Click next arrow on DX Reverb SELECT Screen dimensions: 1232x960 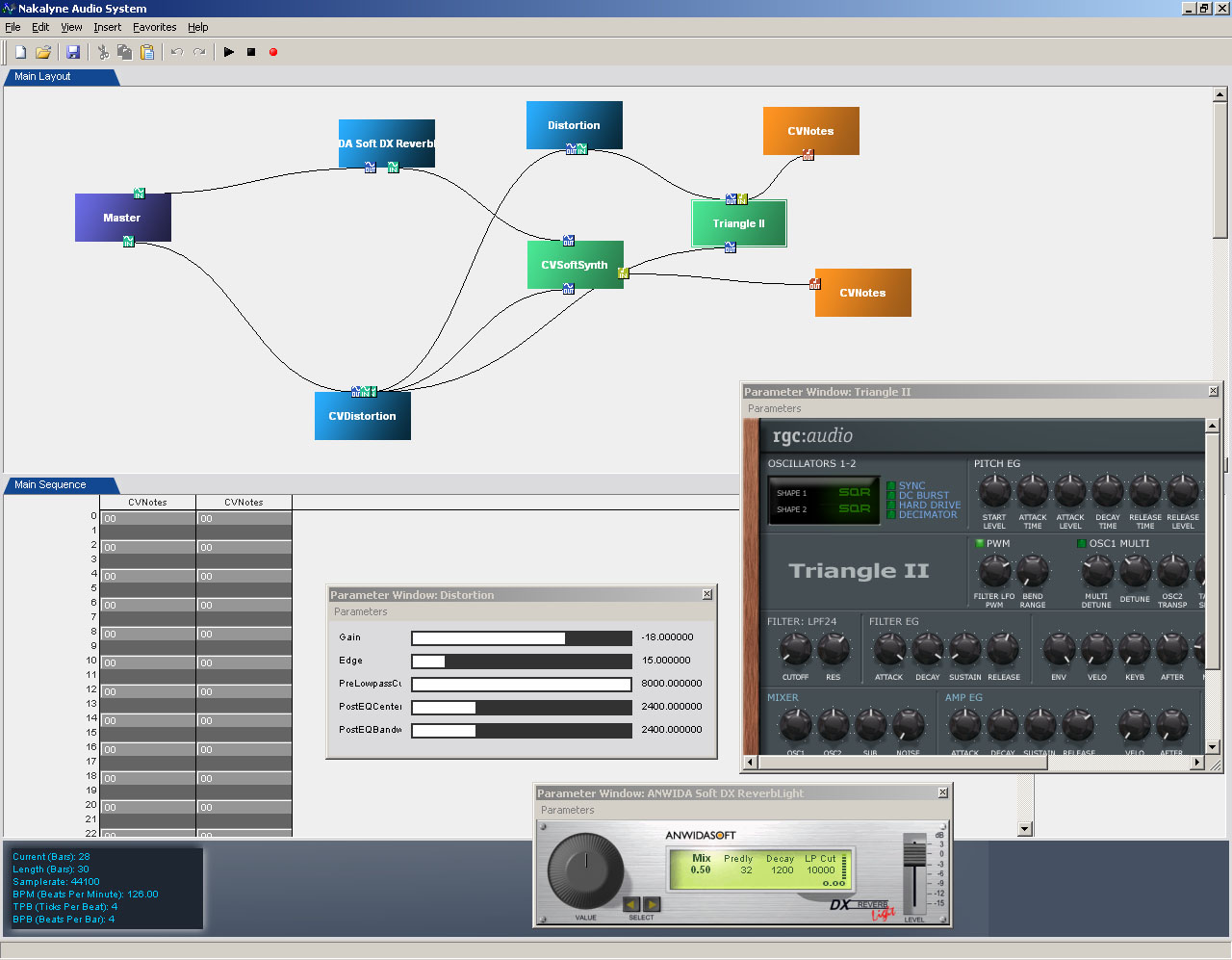point(652,904)
